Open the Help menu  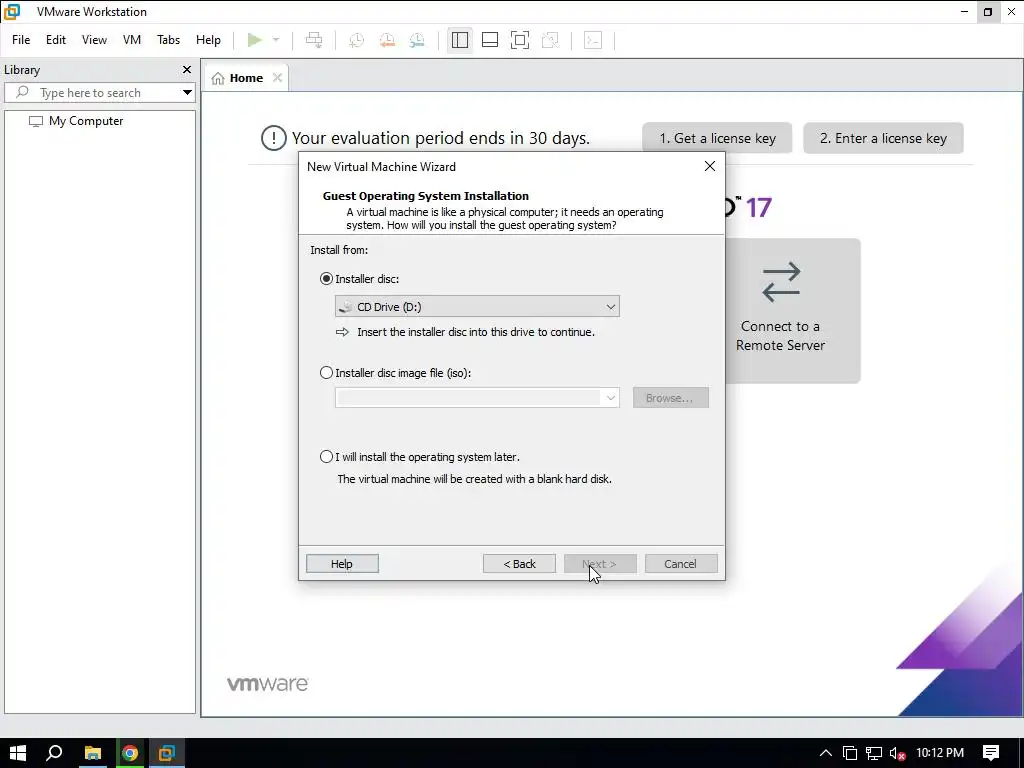click(x=208, y=40)
